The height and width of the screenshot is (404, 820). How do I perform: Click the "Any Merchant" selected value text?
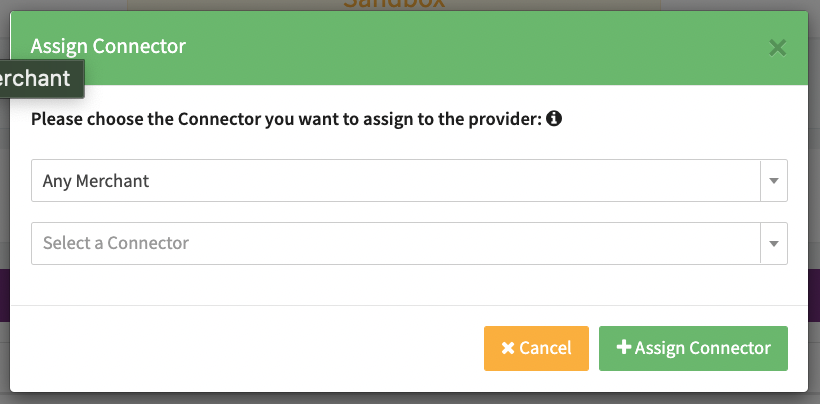tap(96, 181)
